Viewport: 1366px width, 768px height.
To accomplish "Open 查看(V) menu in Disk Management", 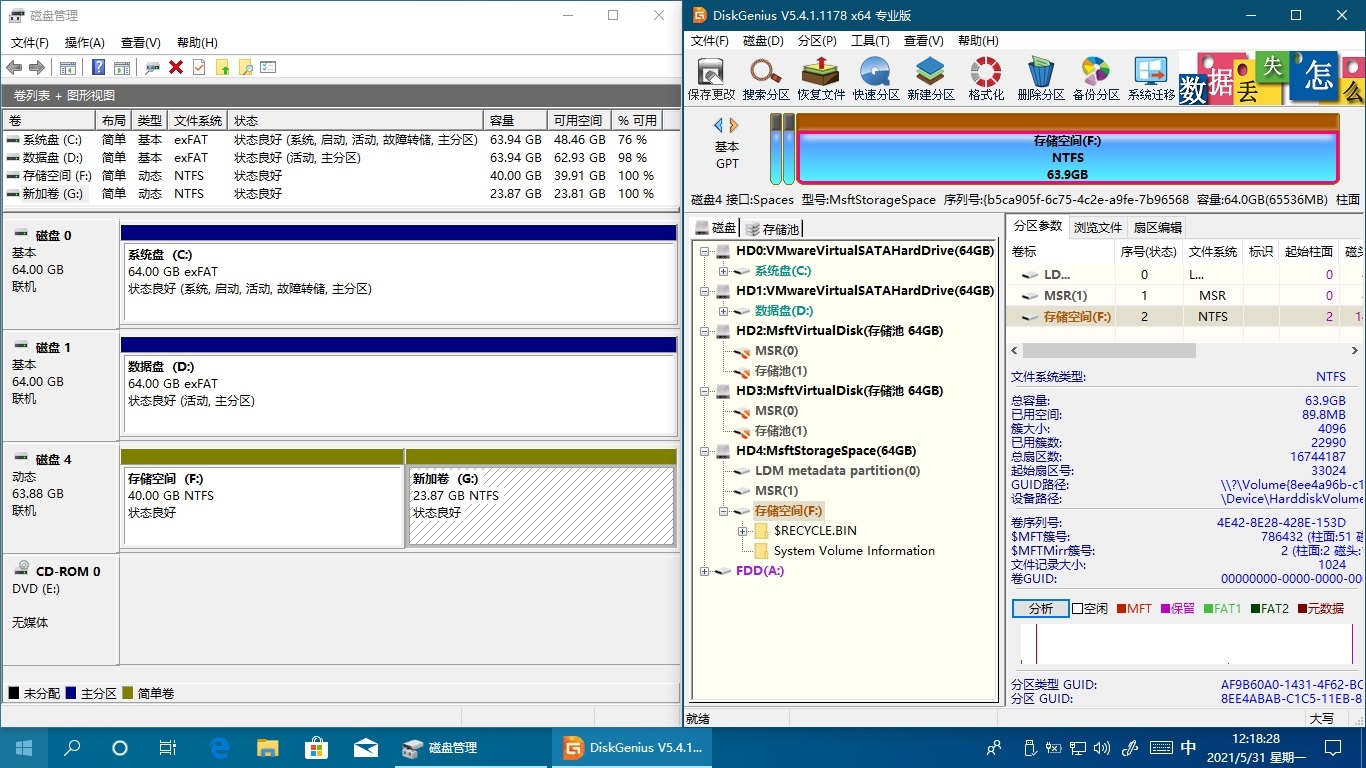I will 141,43.
